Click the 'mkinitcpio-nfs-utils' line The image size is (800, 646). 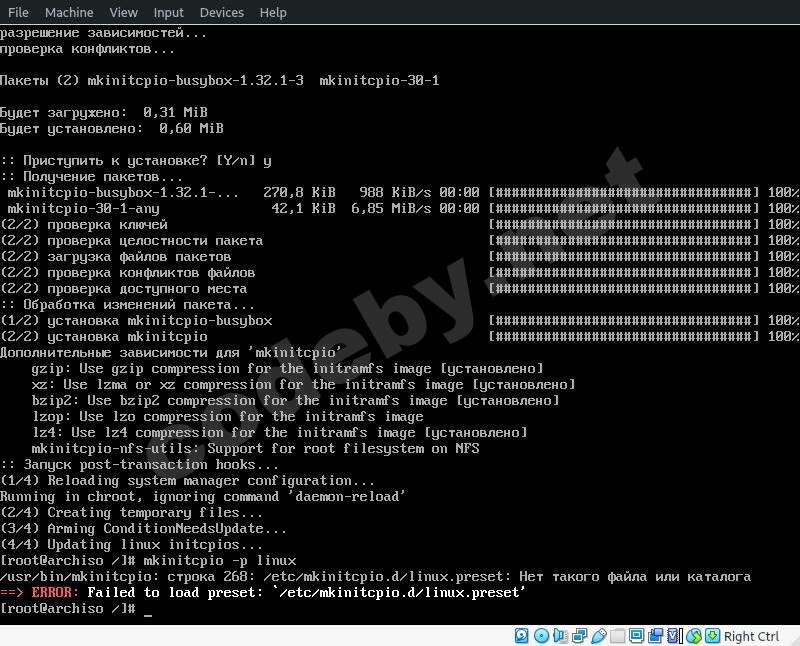[255, 449]
